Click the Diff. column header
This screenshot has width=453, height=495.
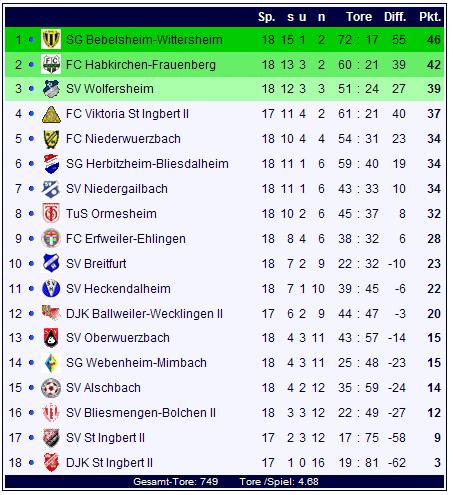click(x=395, y=17)
